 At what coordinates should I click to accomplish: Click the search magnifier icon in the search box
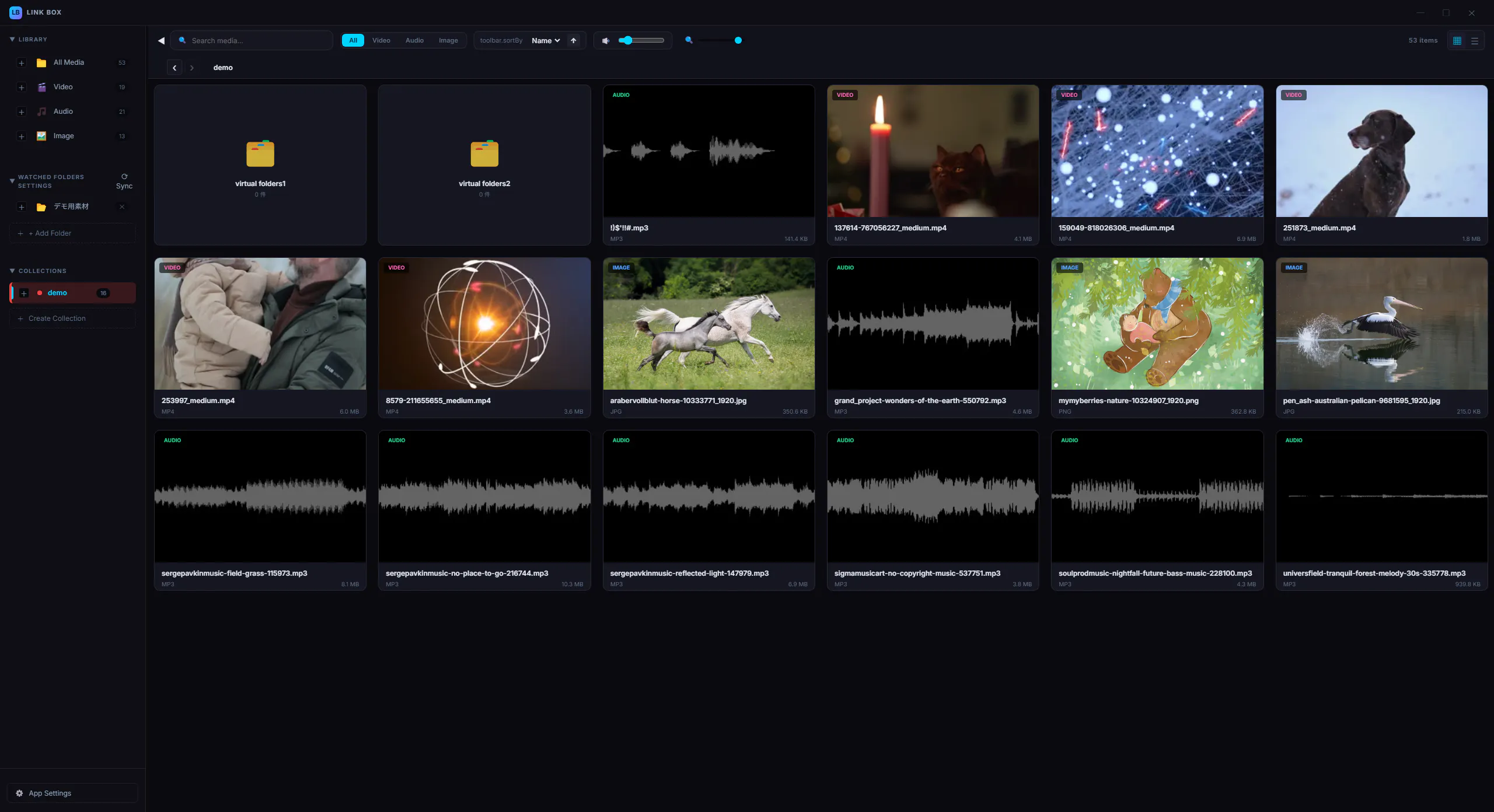(183, 40)
